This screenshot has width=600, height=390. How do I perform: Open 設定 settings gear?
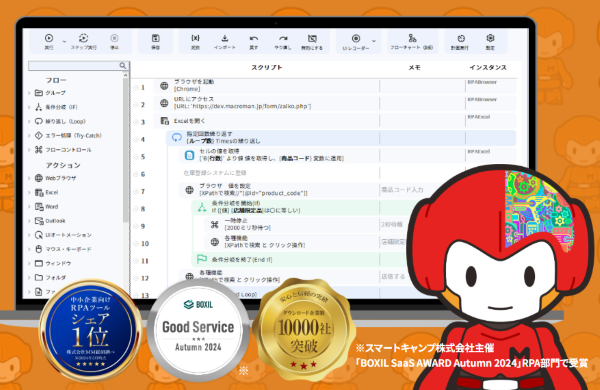click(490, 38)
